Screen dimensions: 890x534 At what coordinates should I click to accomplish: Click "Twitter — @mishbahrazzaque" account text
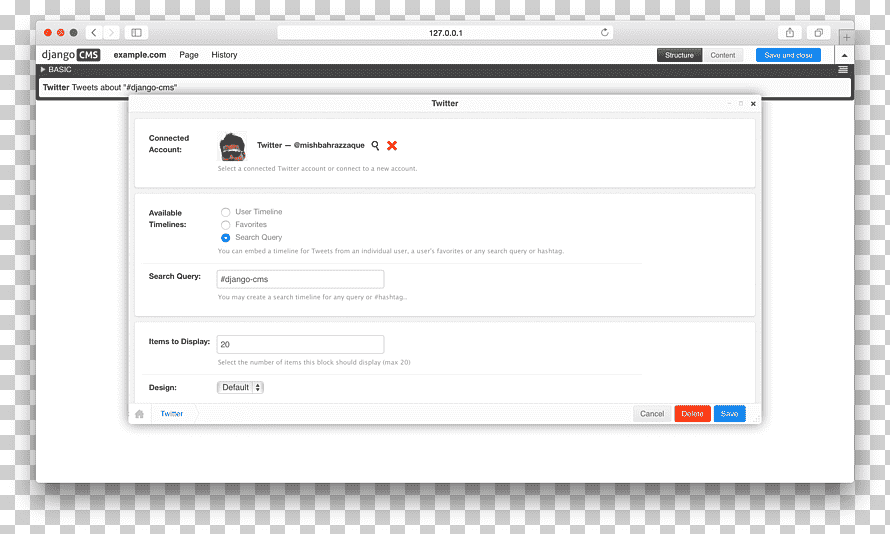[x=310, y=145]
